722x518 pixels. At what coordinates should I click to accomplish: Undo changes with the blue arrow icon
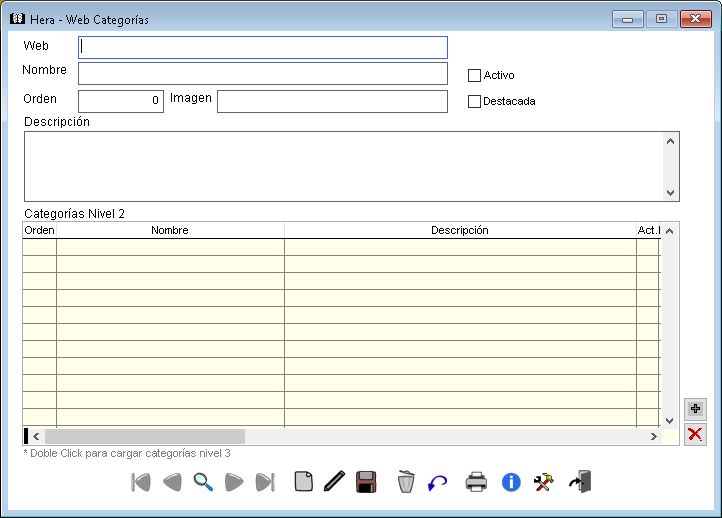[437, 482]
